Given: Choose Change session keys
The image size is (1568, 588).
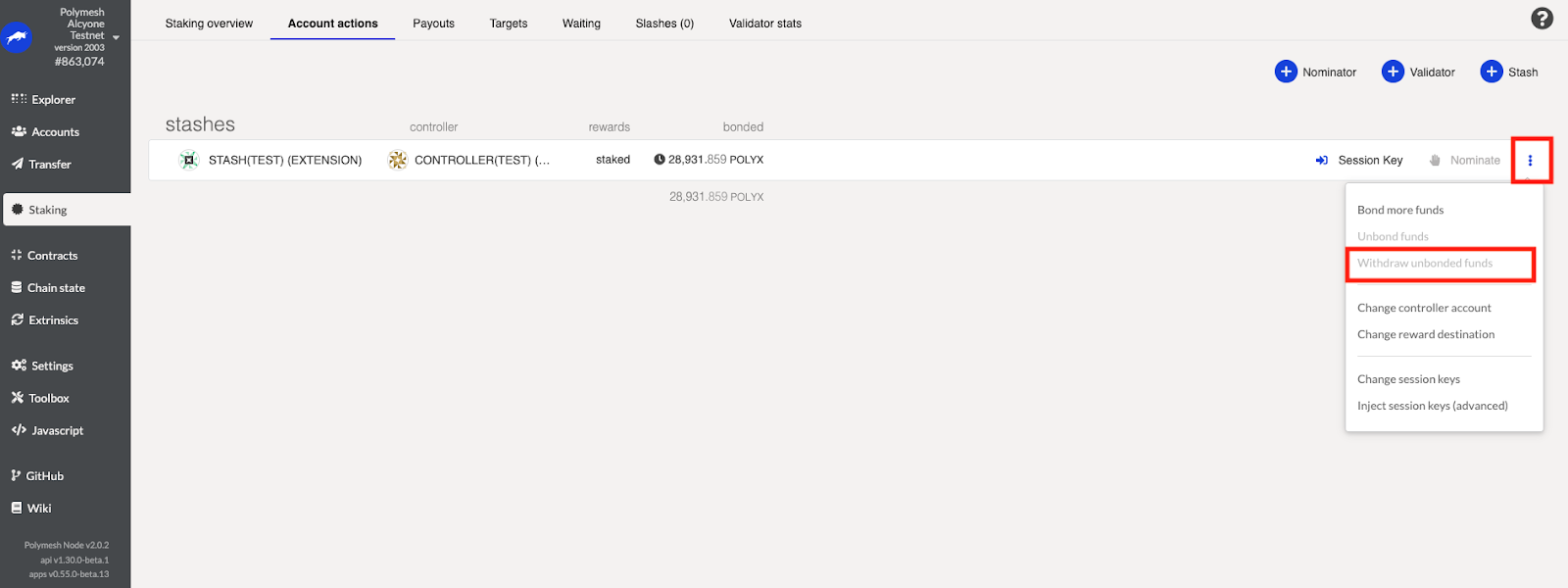Looking at the screenshot, I should [1408, 379].
